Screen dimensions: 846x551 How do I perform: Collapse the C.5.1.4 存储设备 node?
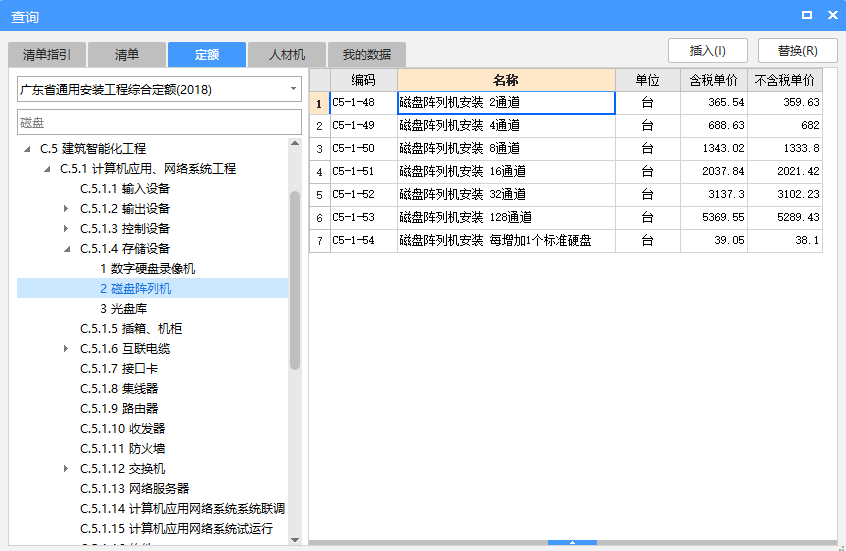(x=66, y=249)
